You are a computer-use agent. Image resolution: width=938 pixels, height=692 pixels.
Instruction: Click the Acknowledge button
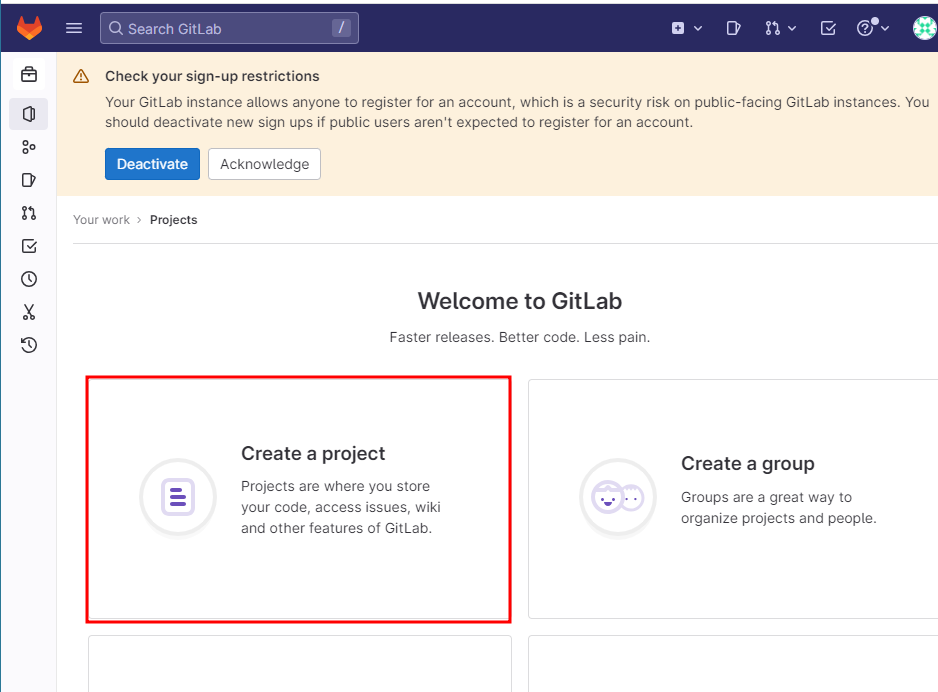click(x=264, y=164)
